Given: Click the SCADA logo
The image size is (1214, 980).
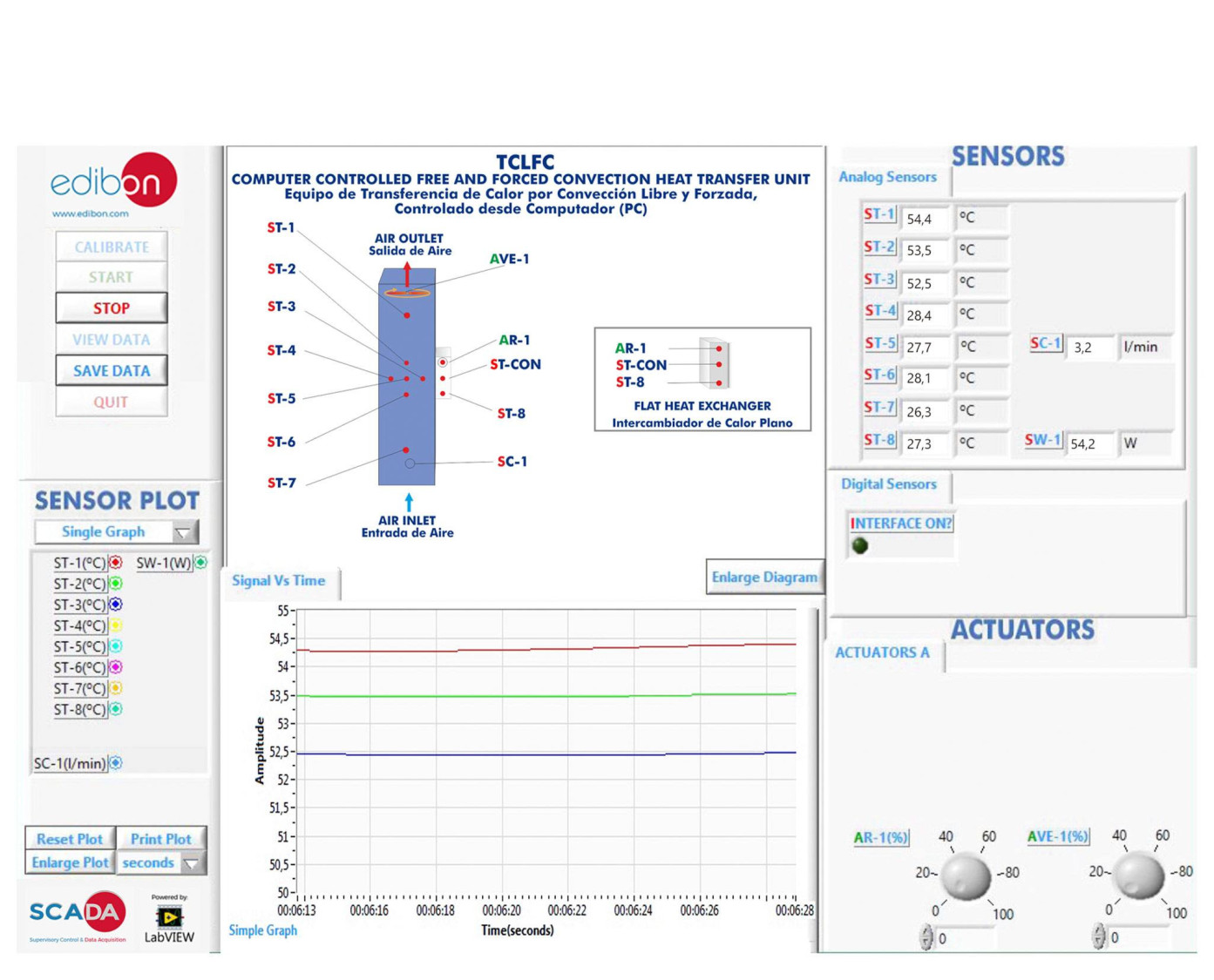Looking at the screenshot, I should [x=77, y=913].
